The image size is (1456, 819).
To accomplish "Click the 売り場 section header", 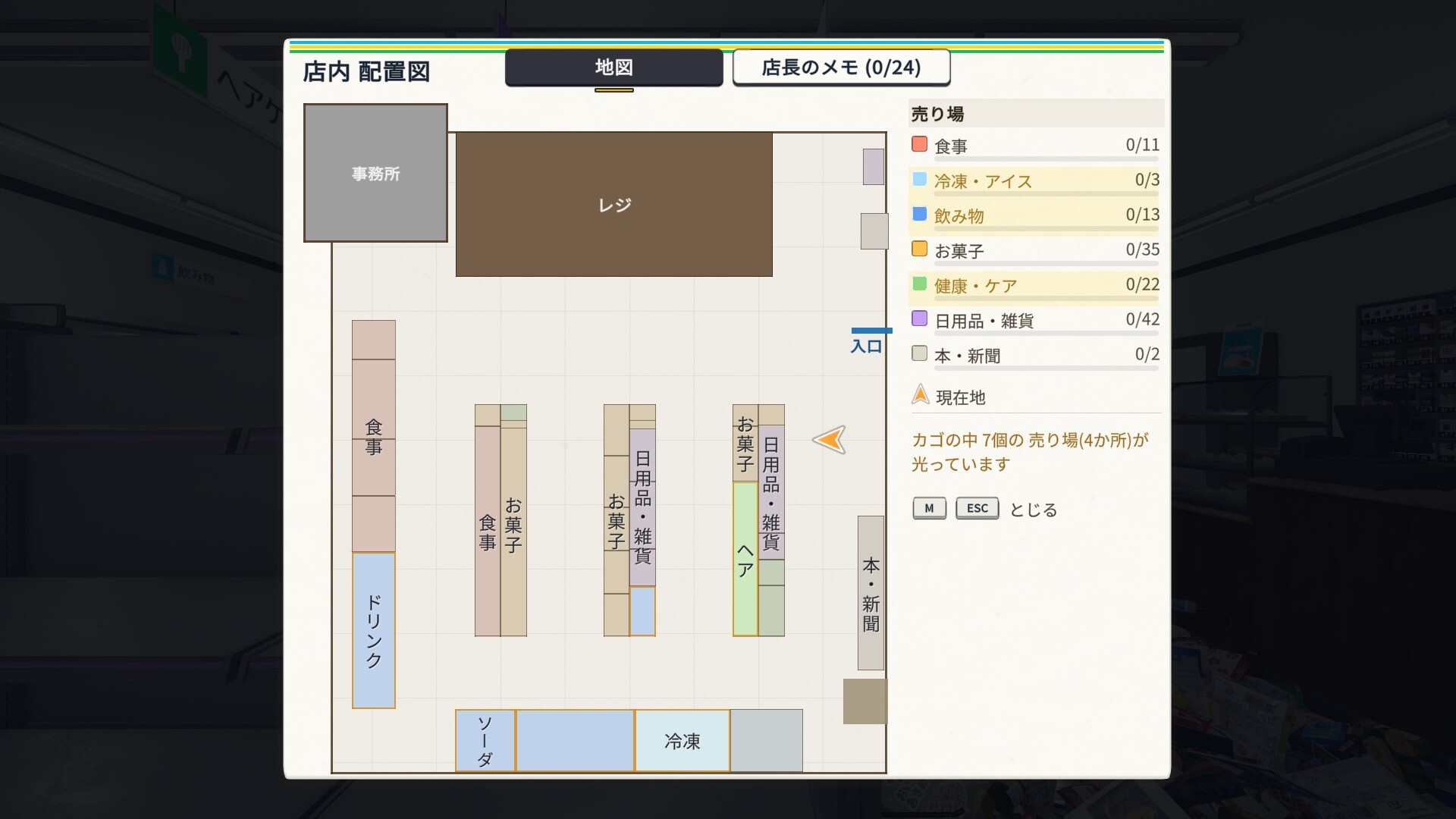I will (1036, 114).
